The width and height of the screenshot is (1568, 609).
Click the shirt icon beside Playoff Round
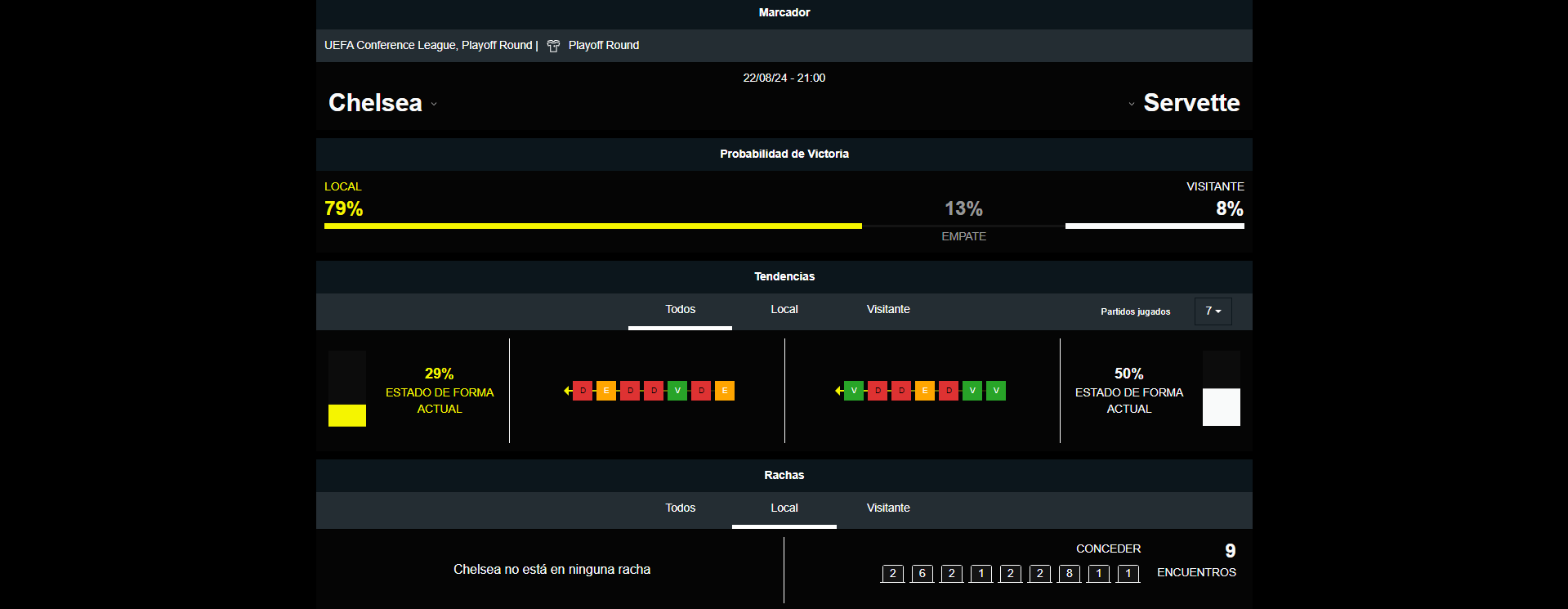pos(553,46)
